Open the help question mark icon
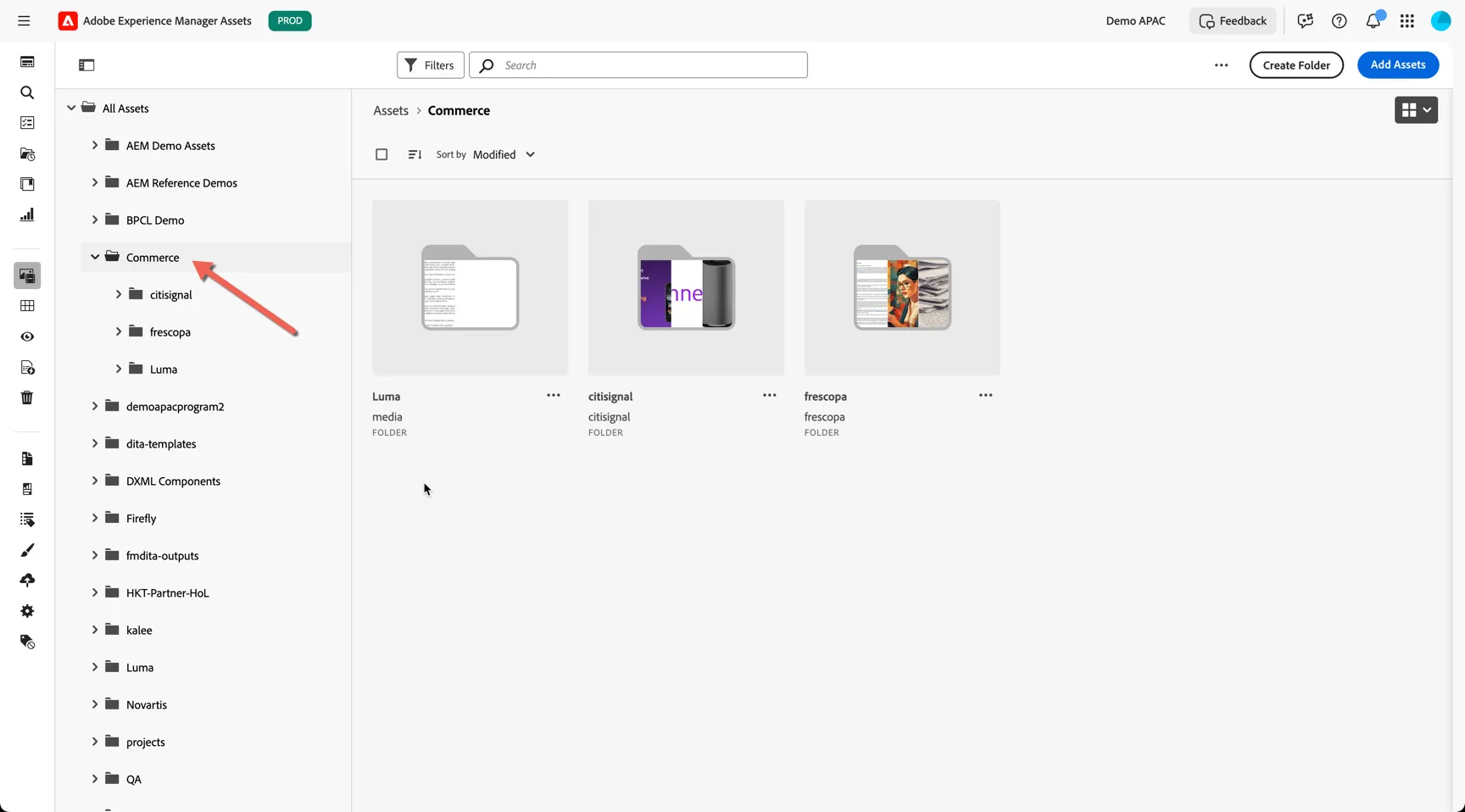This screenshot has width=1465, height=812. [x=1340, y=21]
